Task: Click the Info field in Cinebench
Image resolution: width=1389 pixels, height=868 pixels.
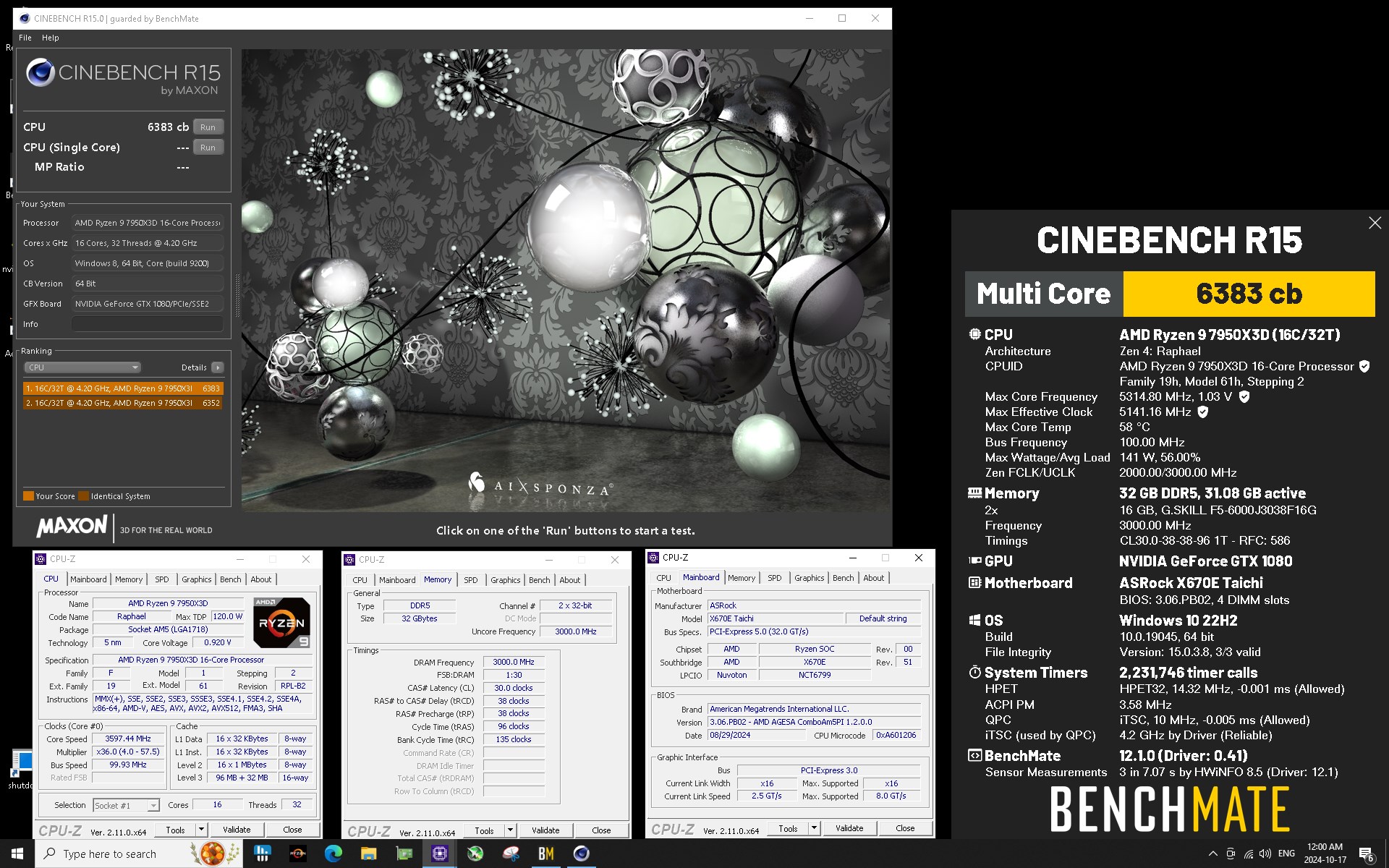Action: tap(147, 324)
